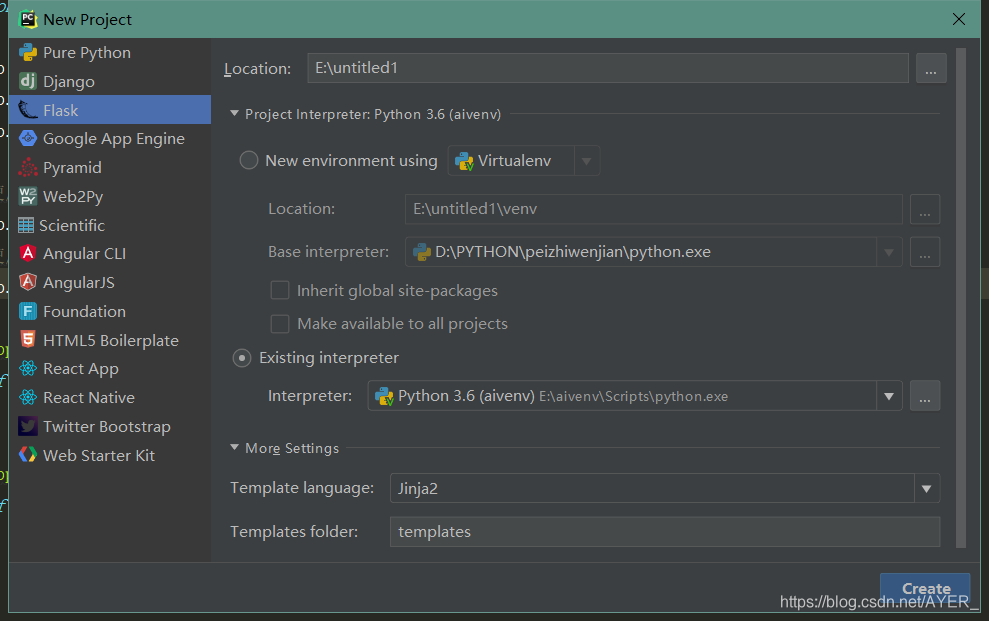Enable Inherit global site-packages checkbox
Image resolution: width=989 pixels, height=621 pixels.
pos(279,290)
